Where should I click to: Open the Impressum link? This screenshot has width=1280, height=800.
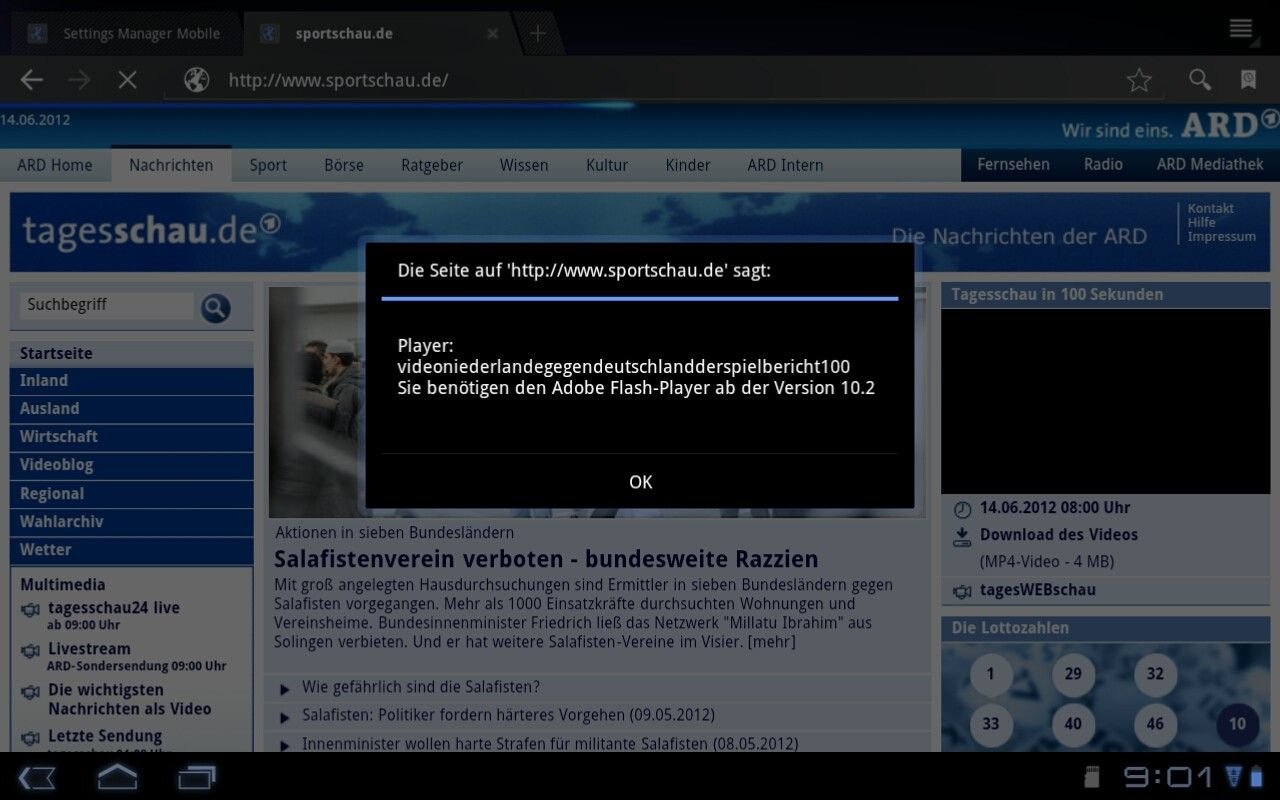(1221, 236)
